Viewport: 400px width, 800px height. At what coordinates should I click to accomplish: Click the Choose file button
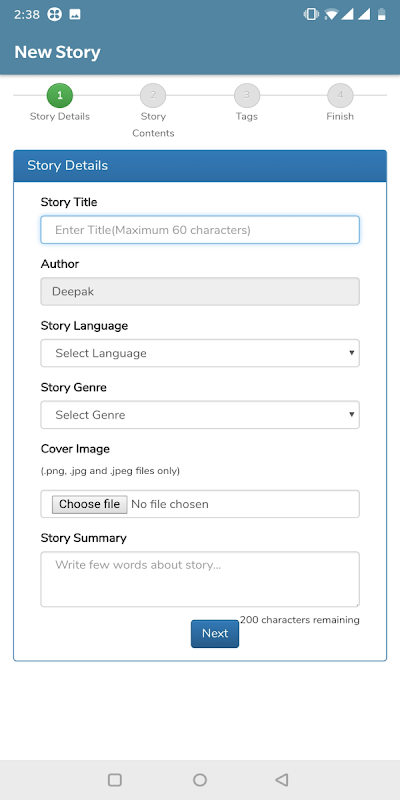[x=89, y=504]
